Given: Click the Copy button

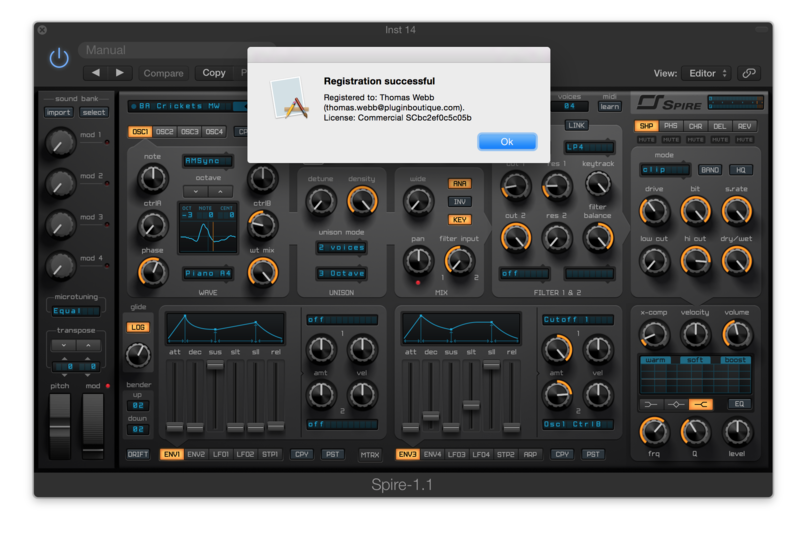Looking at the screenshot, I should 214,73.
